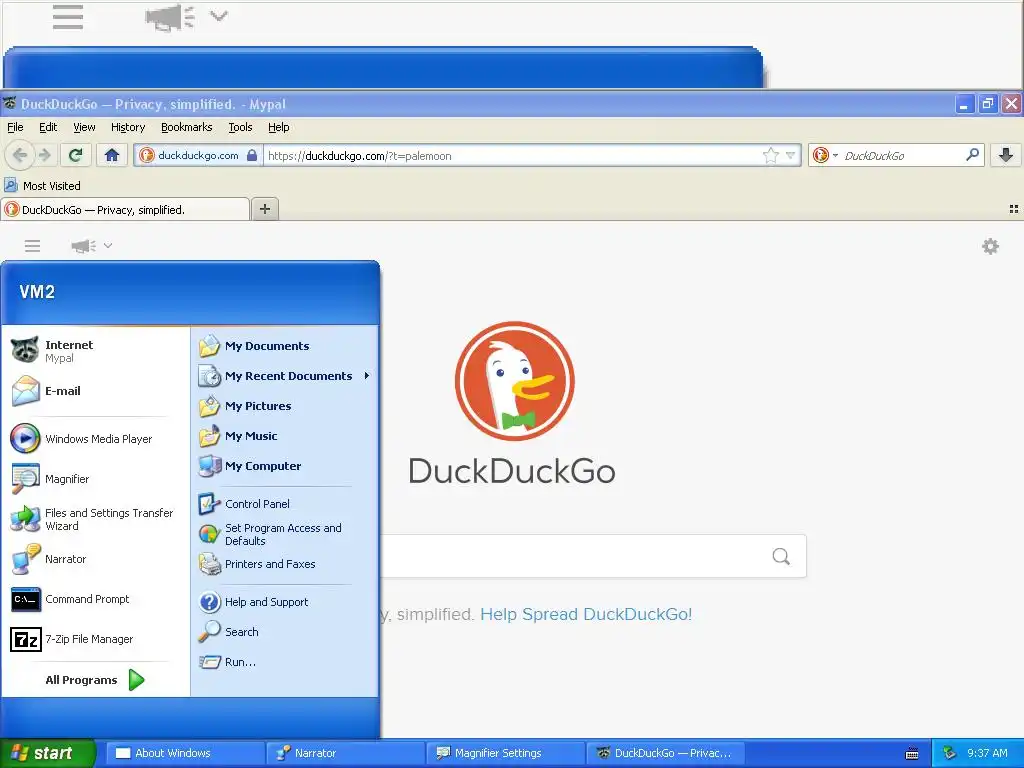Open E-mail from the Start menu
Viewport: 1024px width, 768px height.
pyautogui.click(x=96, y=391)
